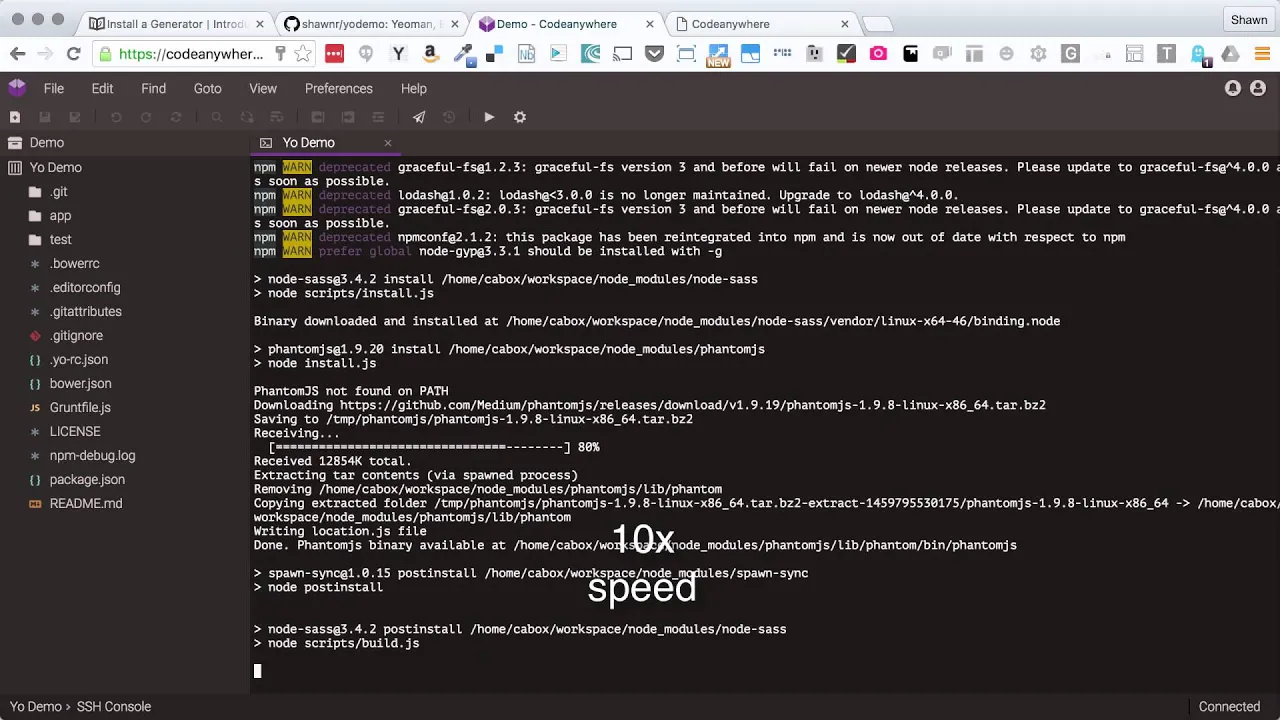Image resolution: width=1280 pixels, height=720 pixels.
Task: Click the Chromecast extension icon
Action: click(622, 54)
